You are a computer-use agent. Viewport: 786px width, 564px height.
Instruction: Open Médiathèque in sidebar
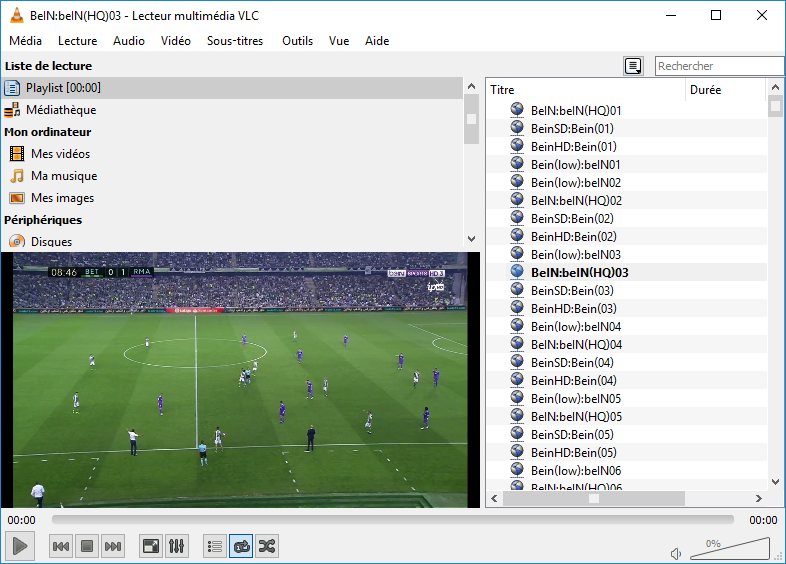tap(232, 110)
